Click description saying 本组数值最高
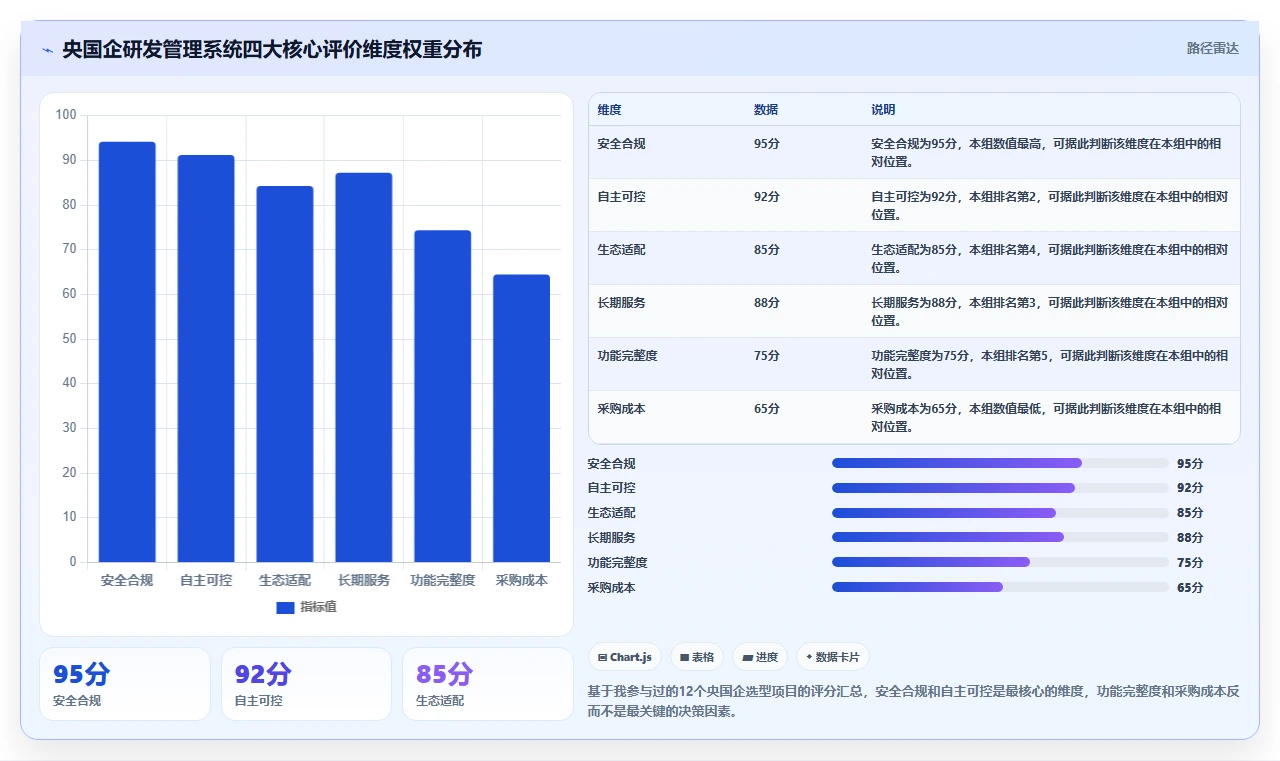 (1047, 153)
